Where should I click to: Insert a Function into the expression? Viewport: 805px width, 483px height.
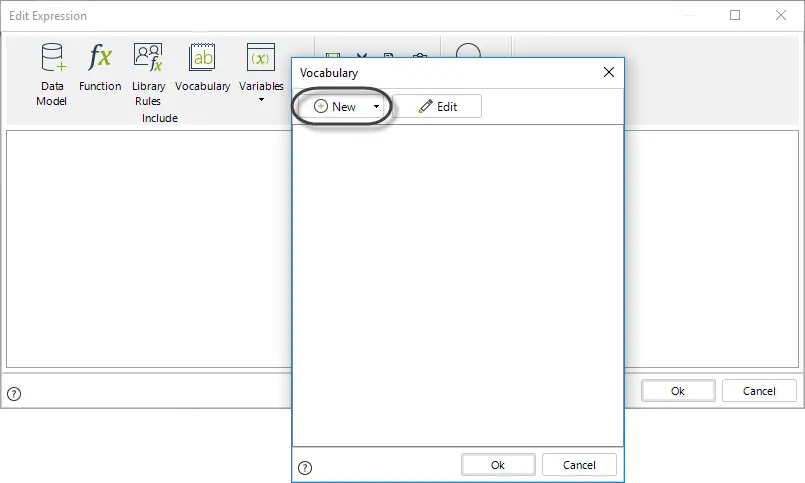[100, 67]
